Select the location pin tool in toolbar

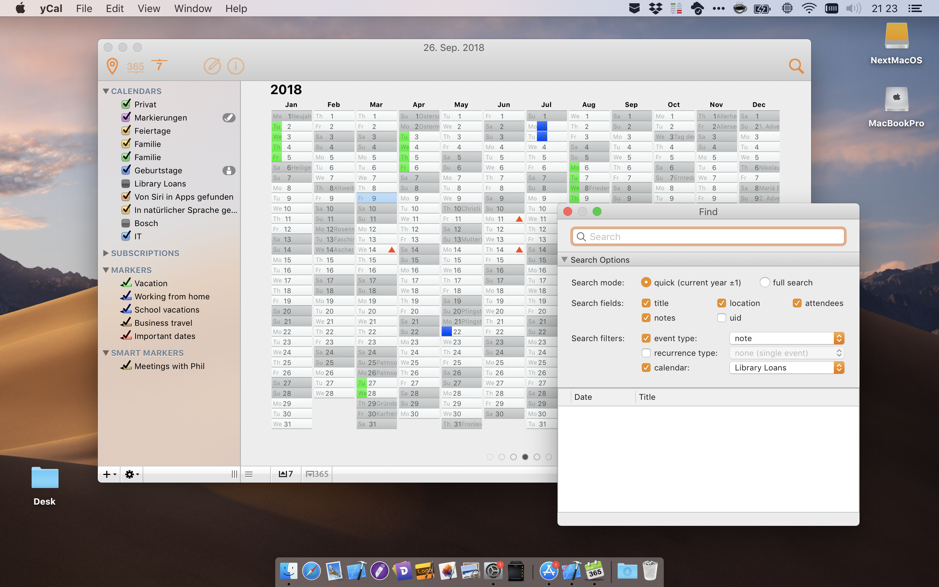pyautogui.click(x=113, y=66)
